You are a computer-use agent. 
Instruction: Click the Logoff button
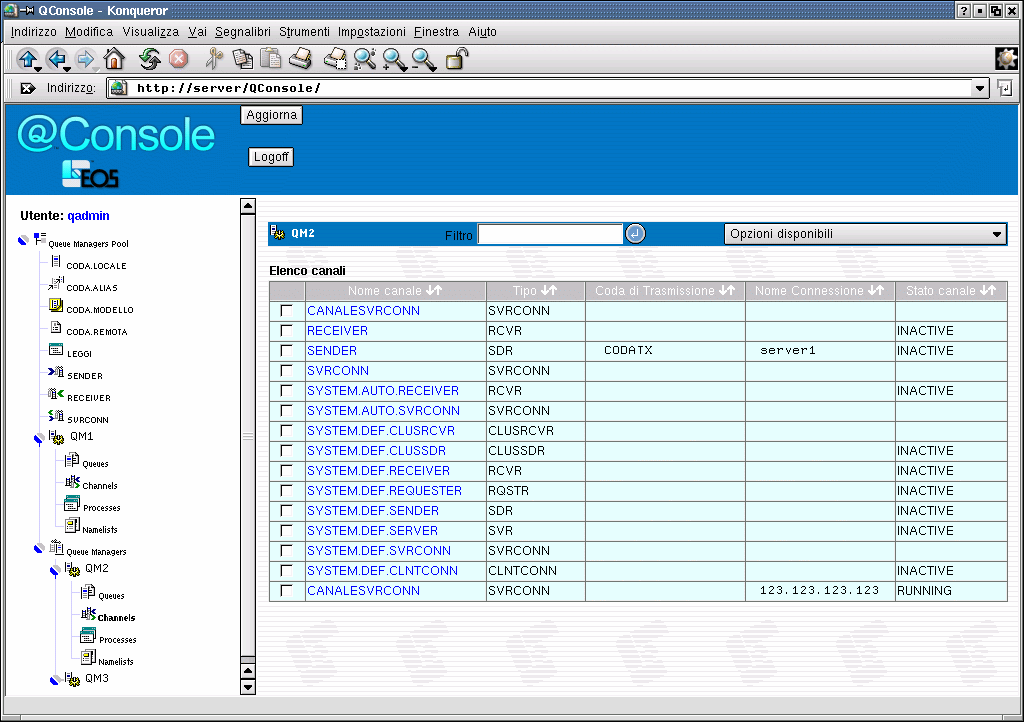tap(271, 157)
